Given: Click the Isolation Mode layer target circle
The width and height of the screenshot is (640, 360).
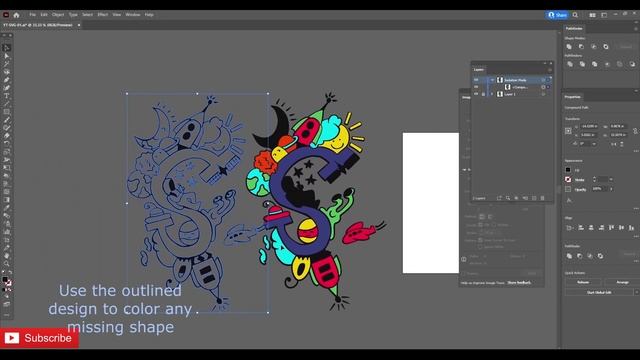Looking at the screenshot, I should coord(543,80).
